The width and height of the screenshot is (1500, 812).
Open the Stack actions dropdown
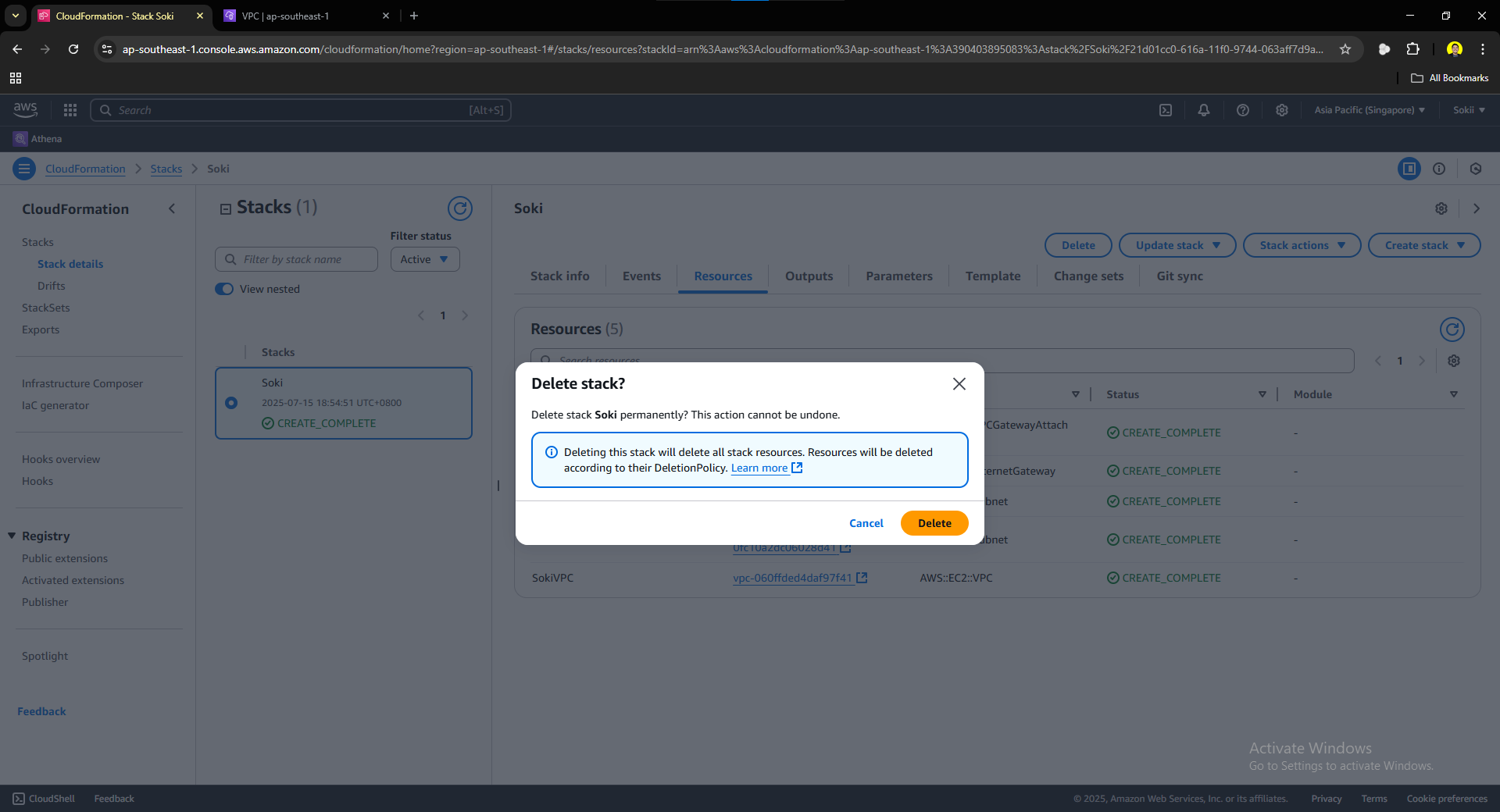(x=1302, y=245)
